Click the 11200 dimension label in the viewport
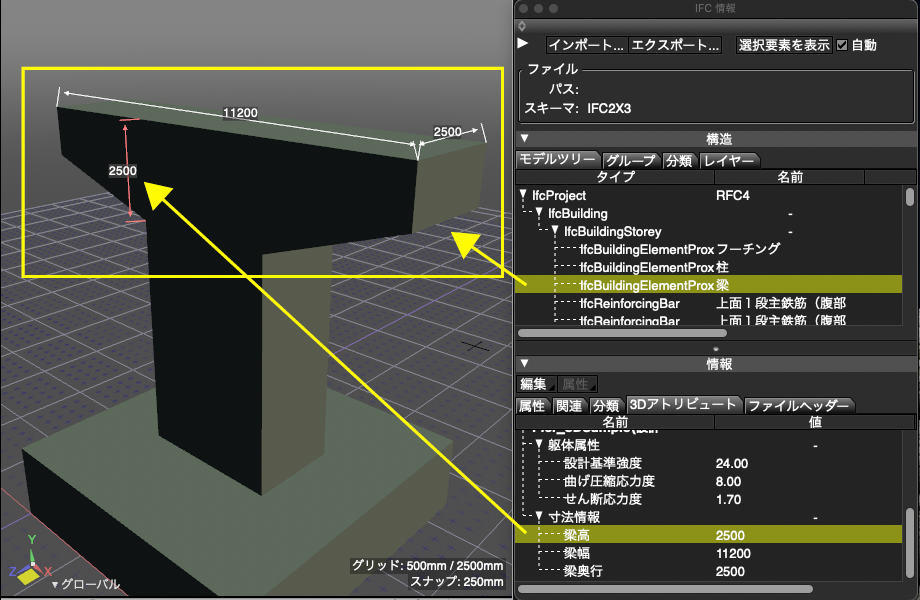 [240, 113]
